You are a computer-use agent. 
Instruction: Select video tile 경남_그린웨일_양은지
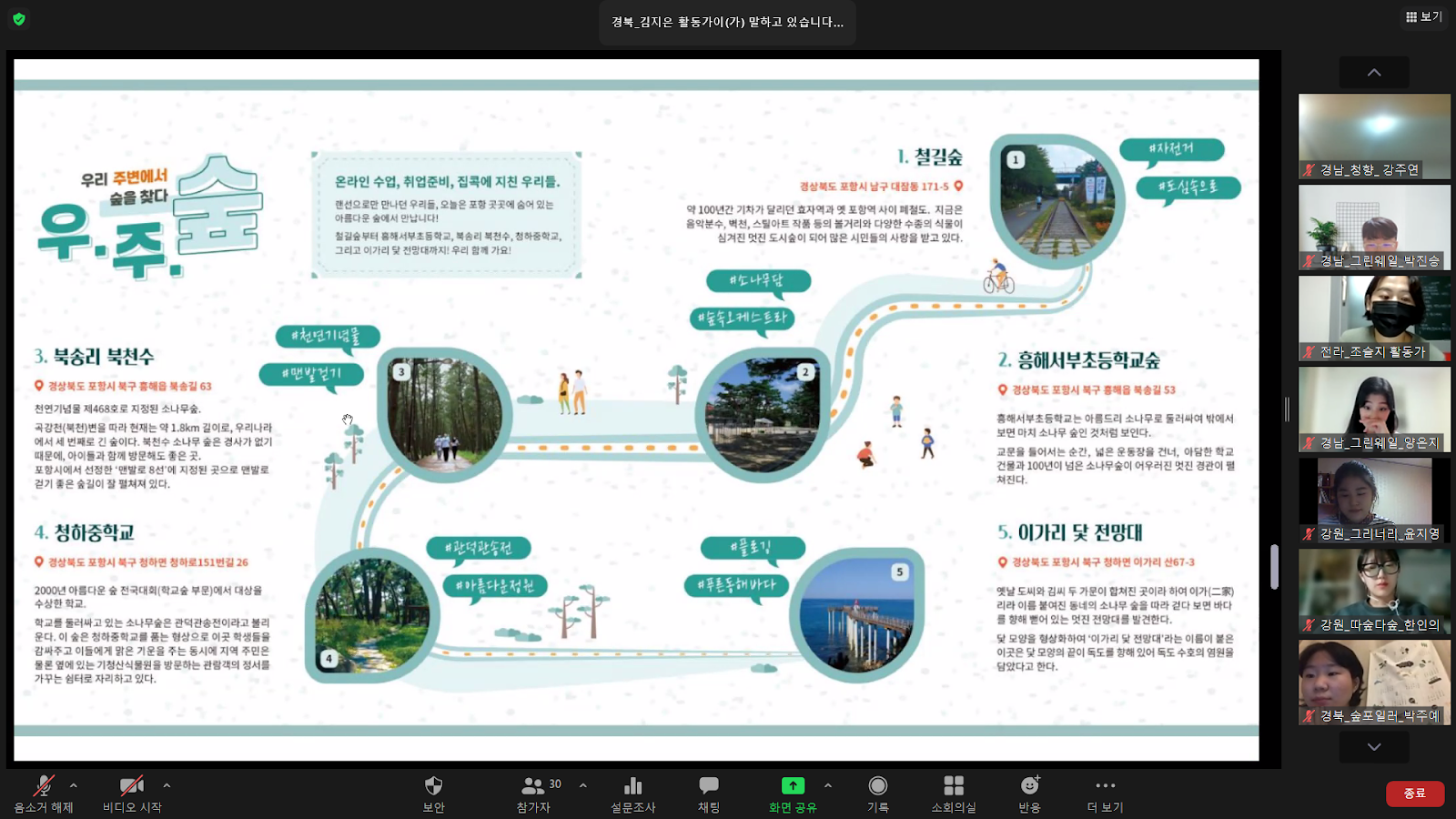click(x=1374, y=409)
